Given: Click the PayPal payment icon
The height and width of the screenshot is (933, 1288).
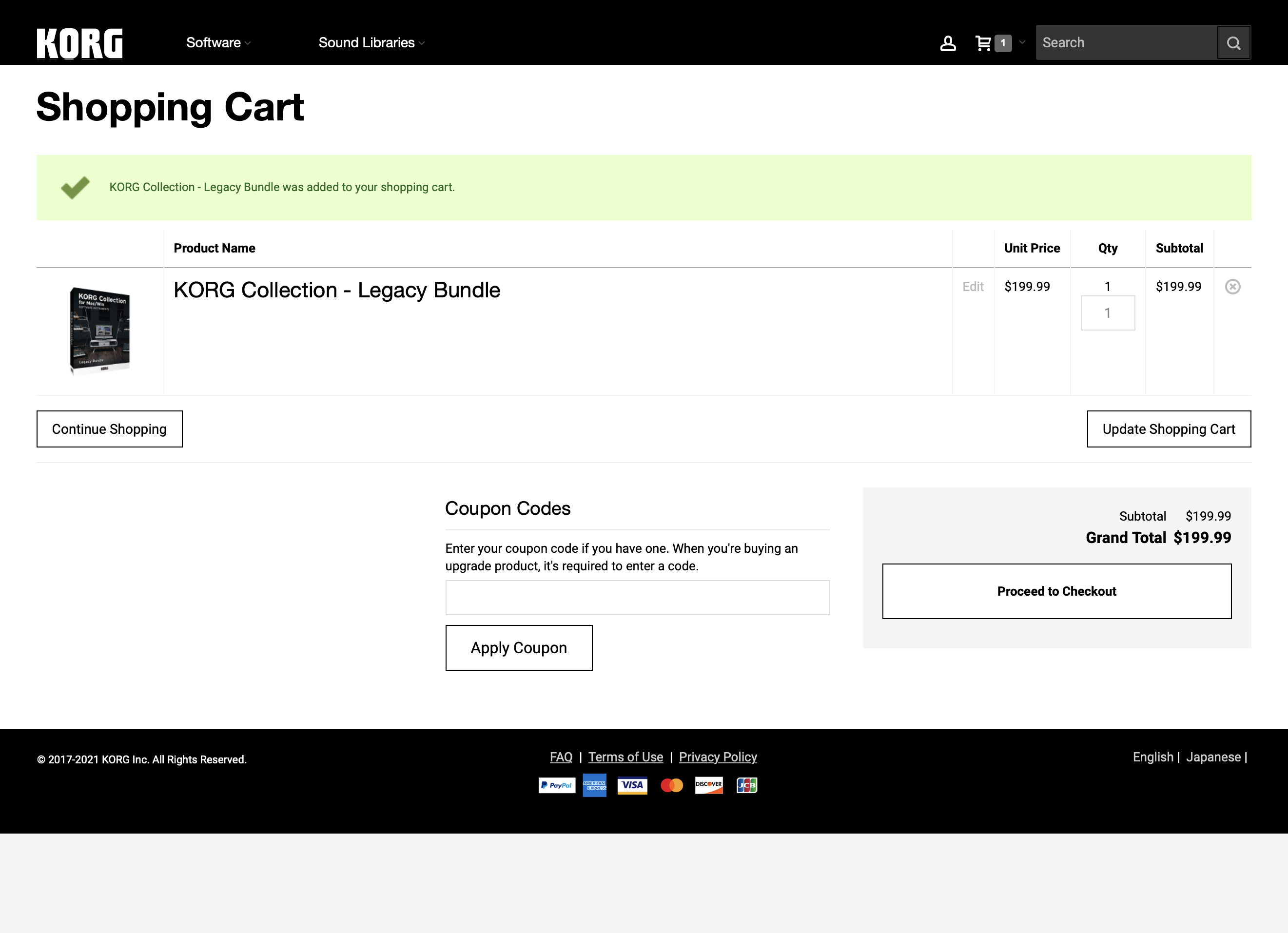Looking at the screenshot, I should click(557, 785).
